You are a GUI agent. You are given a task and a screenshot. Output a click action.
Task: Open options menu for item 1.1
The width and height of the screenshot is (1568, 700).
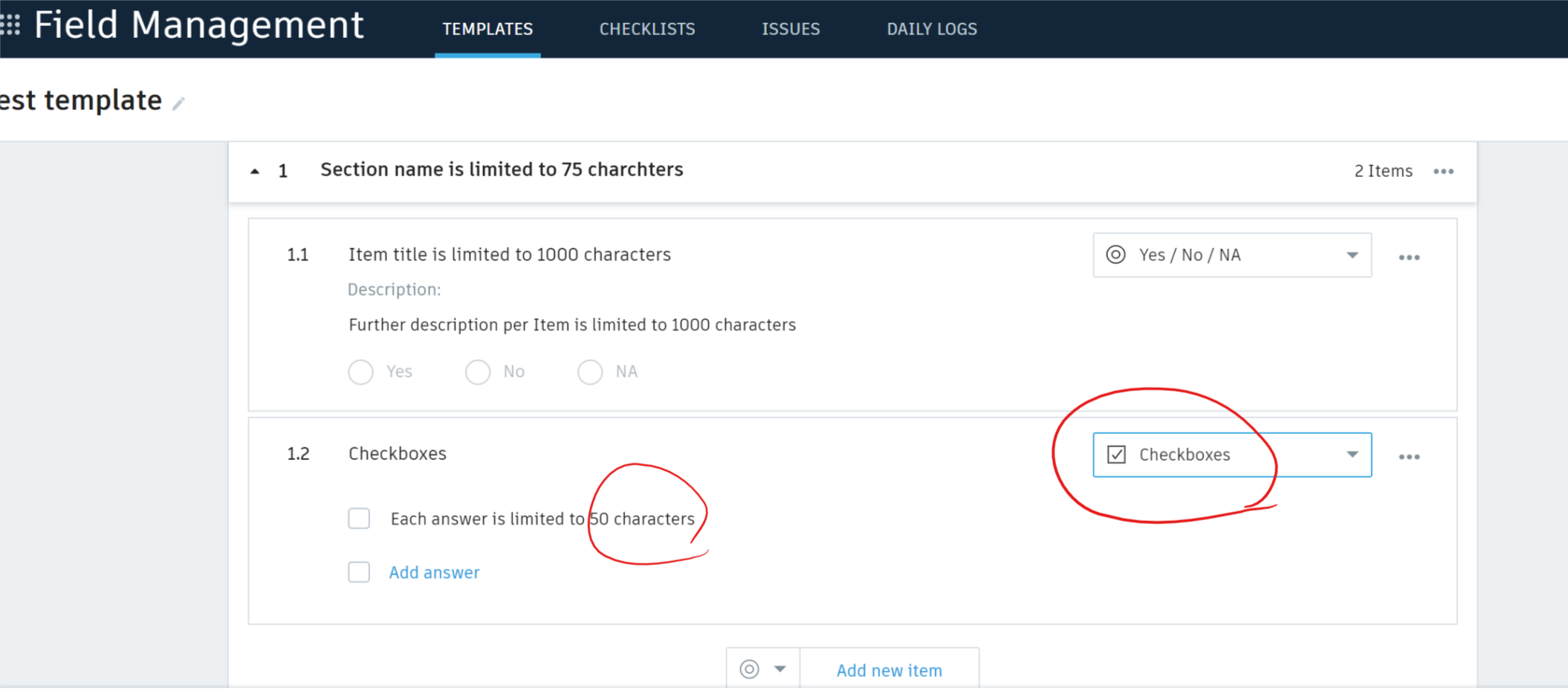1410,256
